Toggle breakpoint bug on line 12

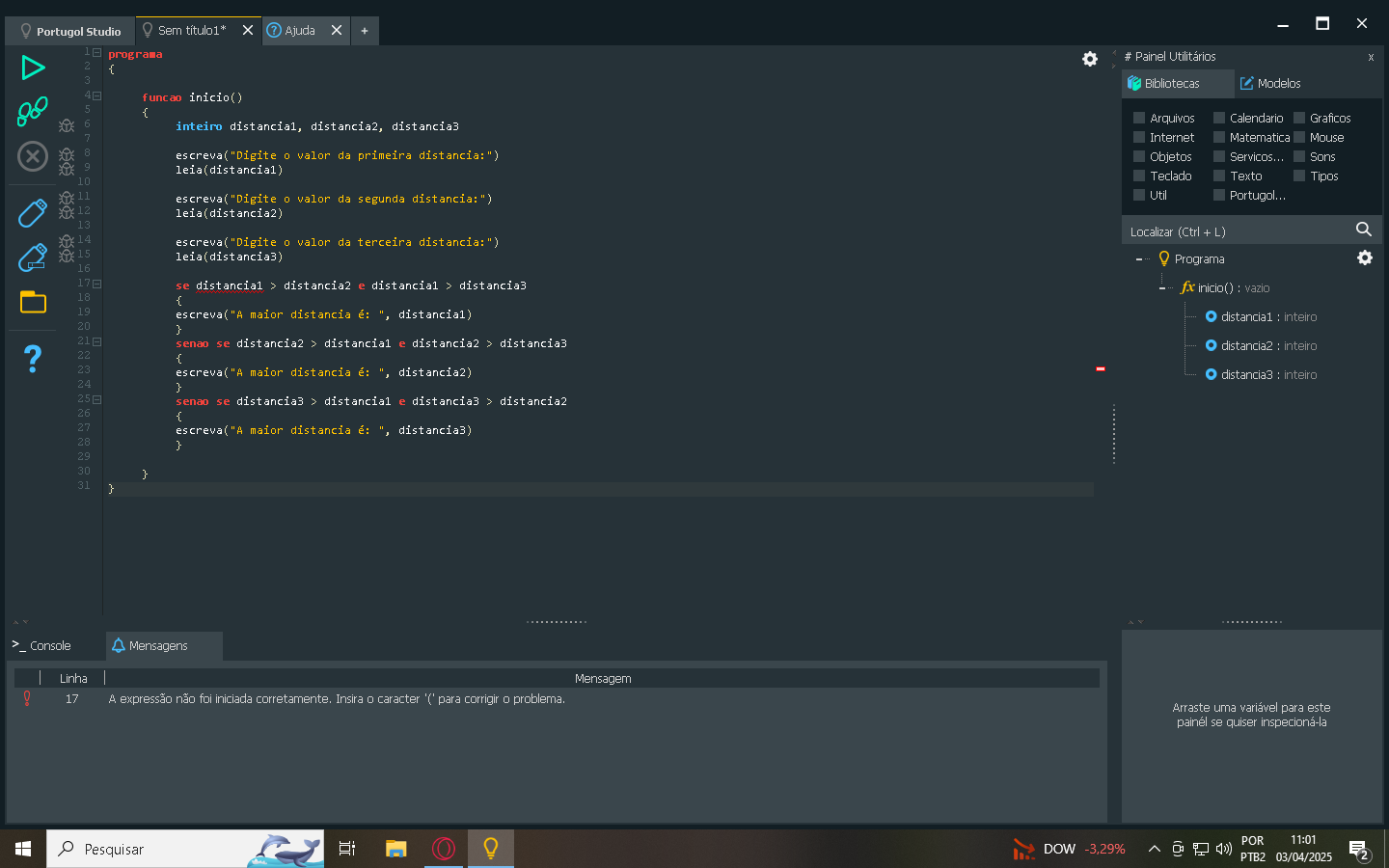coord(67,212)
